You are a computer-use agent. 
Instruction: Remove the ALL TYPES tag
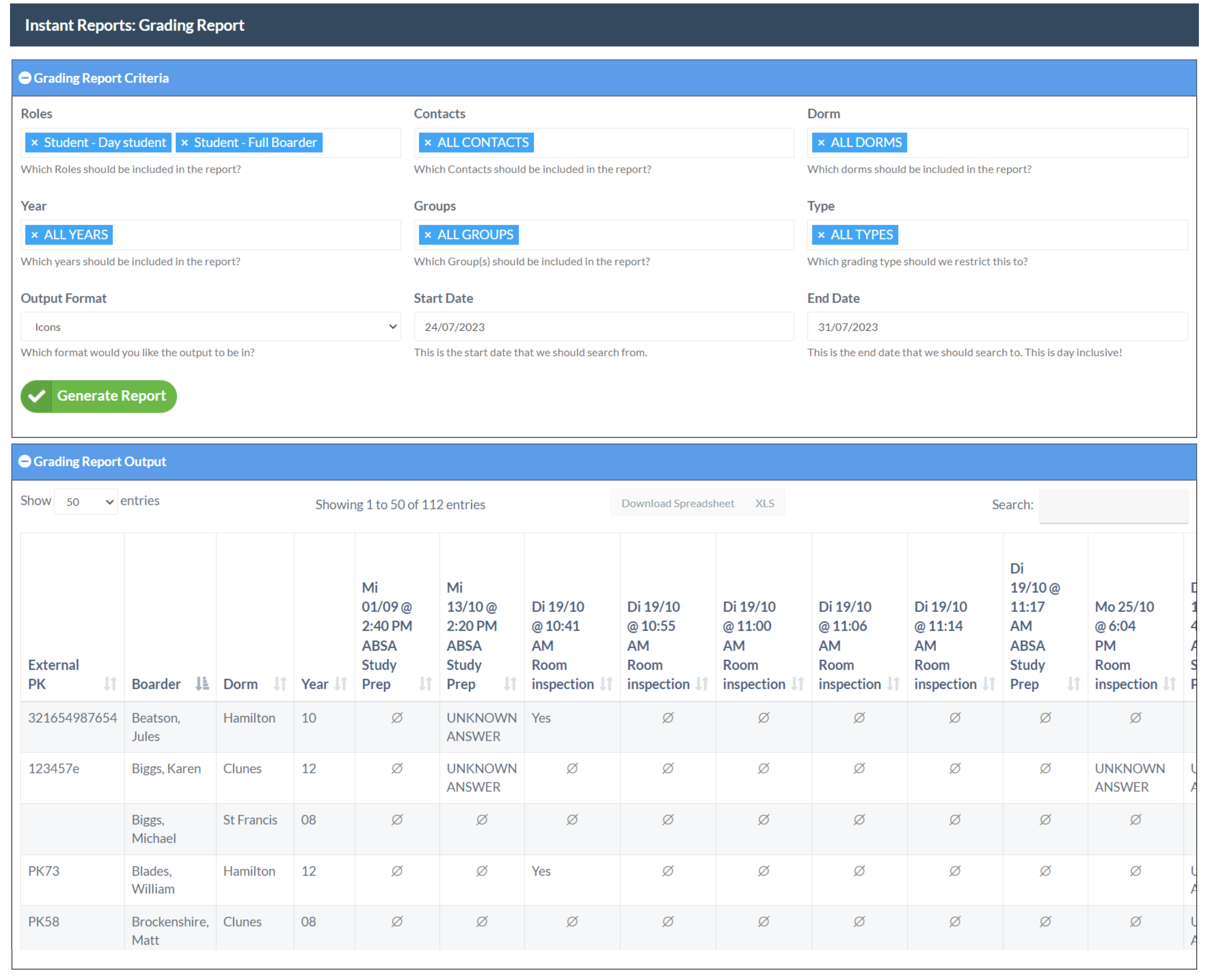(821, 235)
